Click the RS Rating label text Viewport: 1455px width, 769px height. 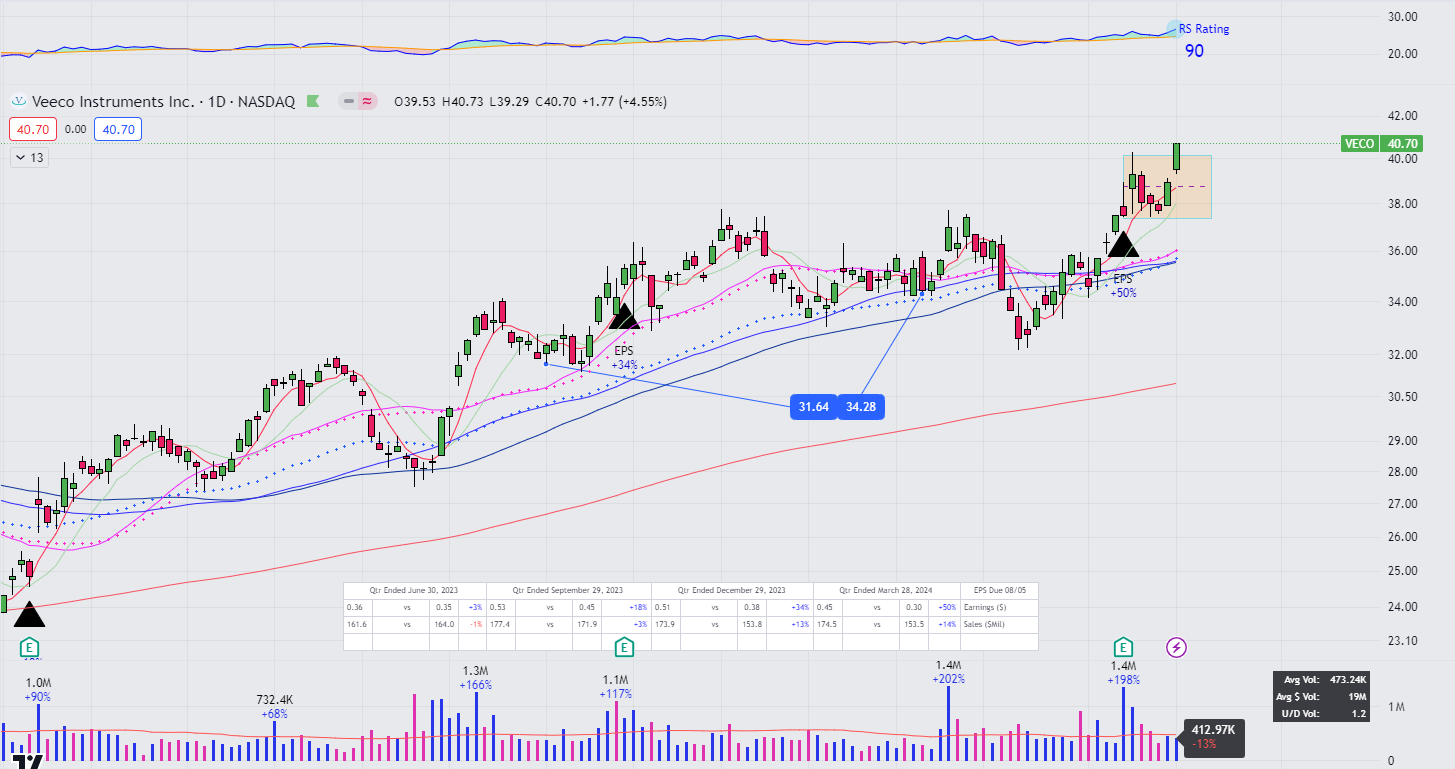pyautogui.click(x=1204, y=29)
